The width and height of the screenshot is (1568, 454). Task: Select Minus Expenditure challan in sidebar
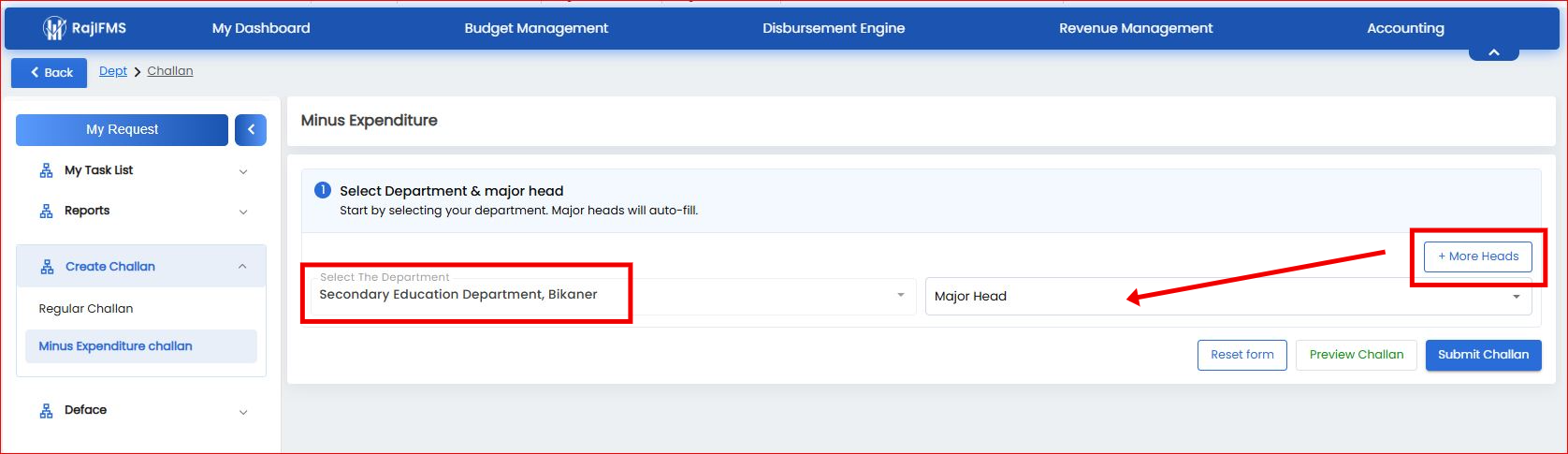click(141, 346)
